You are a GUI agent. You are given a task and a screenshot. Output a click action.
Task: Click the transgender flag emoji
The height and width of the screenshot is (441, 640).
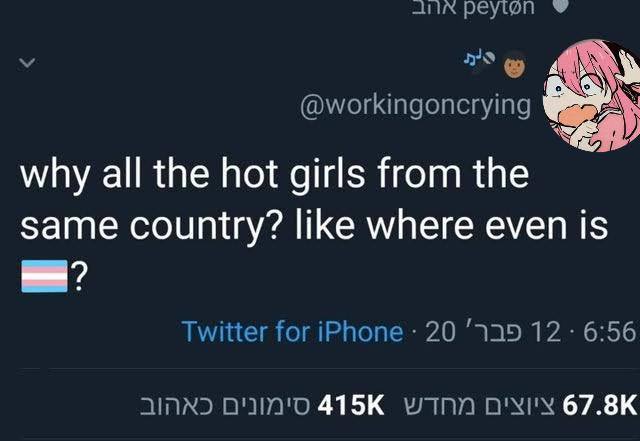[x=42, y=274]
